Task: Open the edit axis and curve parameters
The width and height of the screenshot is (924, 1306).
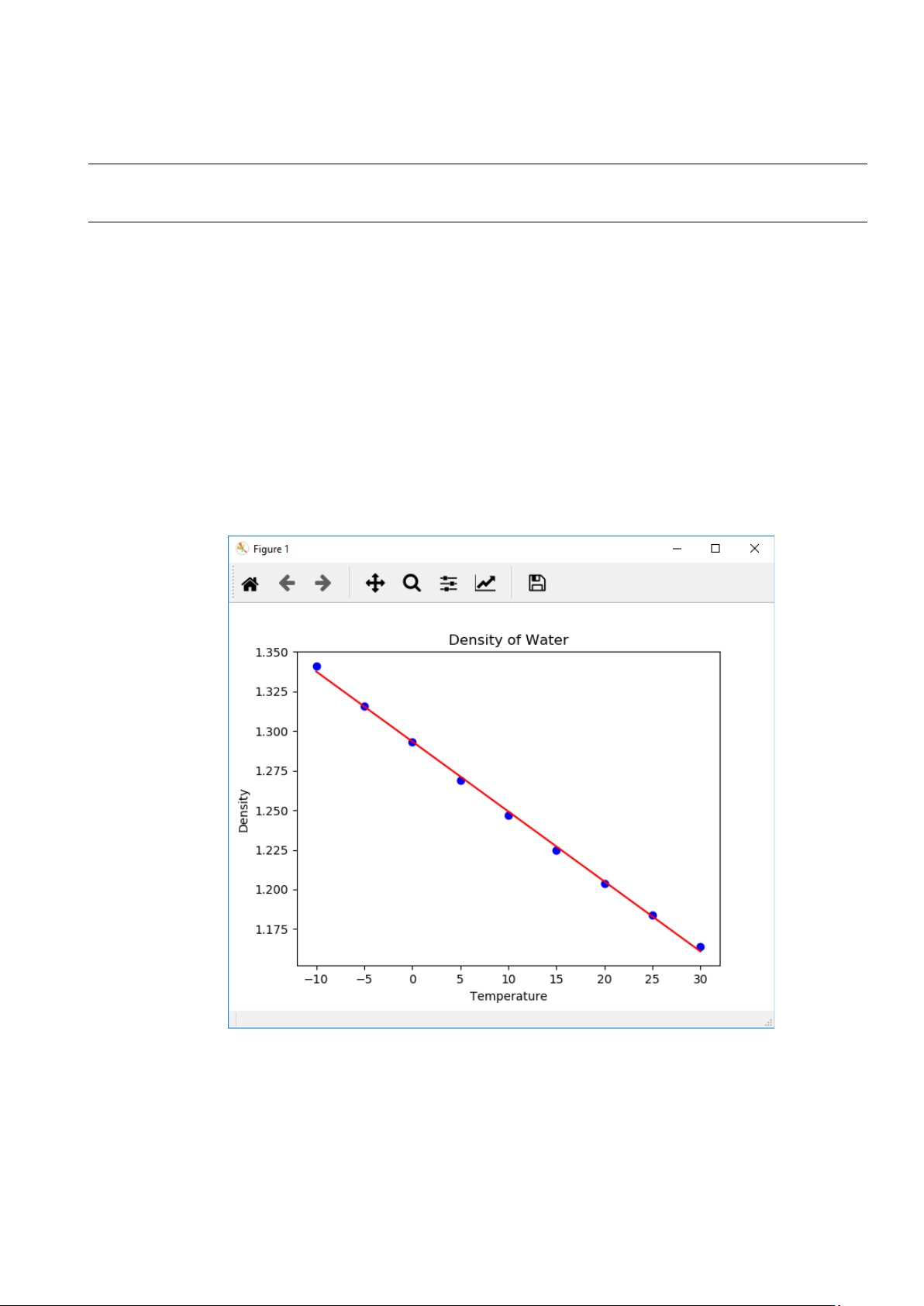Action: 485,584
